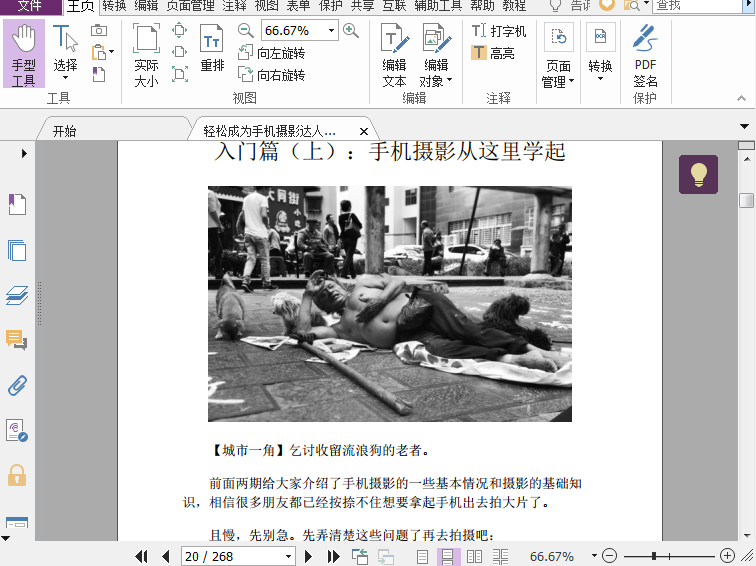This screenshot has width=756, height=566.
Task: Switch to the Convert (转换) ribbon tab
Action: [114, 6]
